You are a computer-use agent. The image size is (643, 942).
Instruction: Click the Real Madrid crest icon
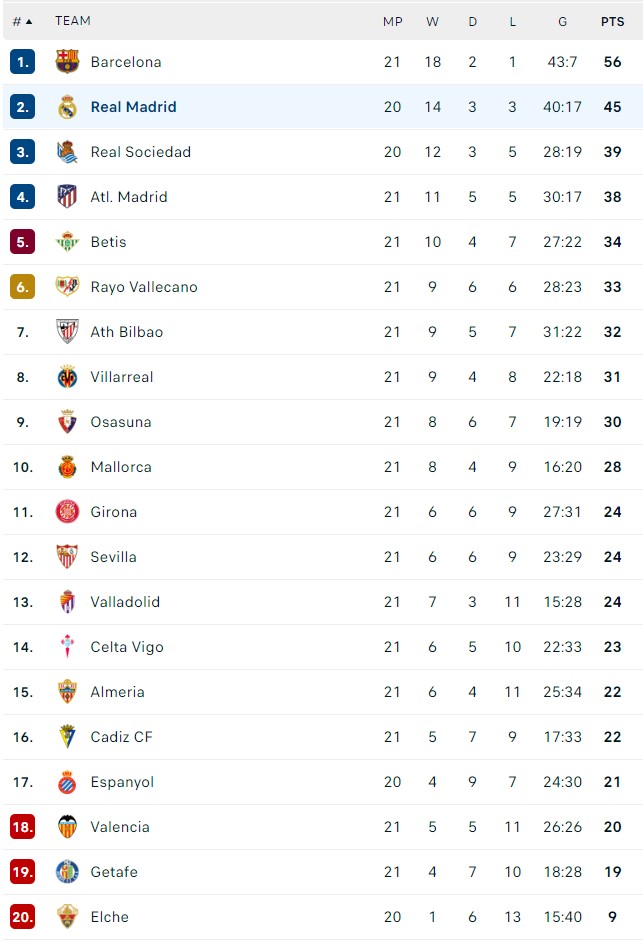(x=67, y=107)
